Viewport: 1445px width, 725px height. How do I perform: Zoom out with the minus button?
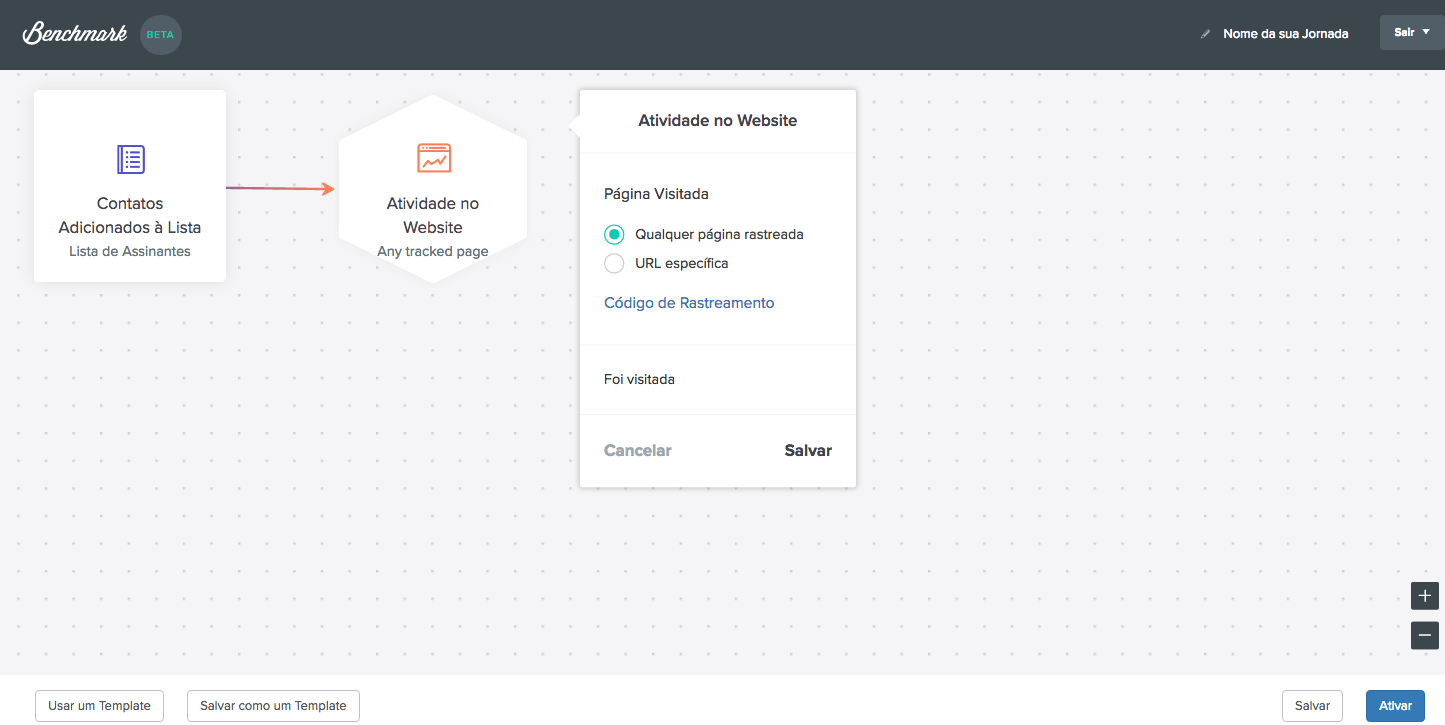[1425, 635]
